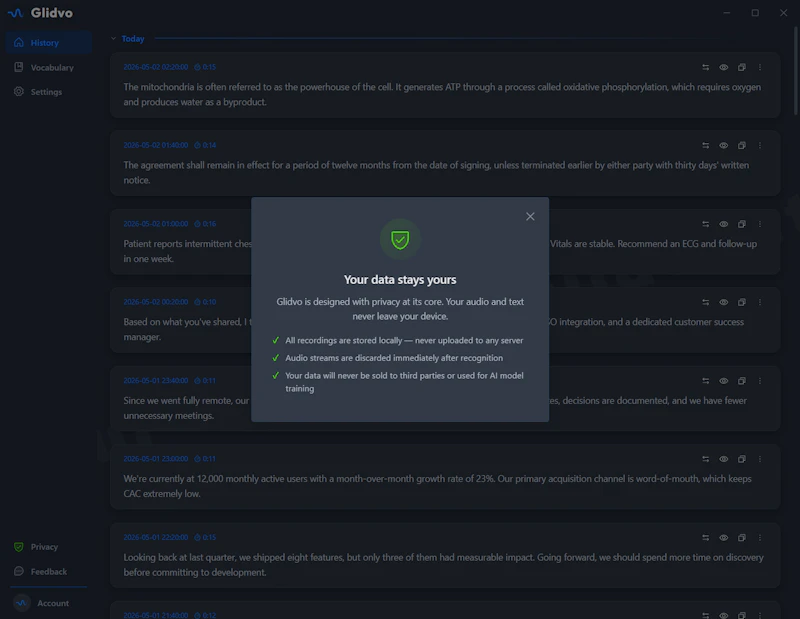The height and width of the screenshot is (619, 800).
Task: Copy the fully remote transcript
Action: [x=742, y=381]
